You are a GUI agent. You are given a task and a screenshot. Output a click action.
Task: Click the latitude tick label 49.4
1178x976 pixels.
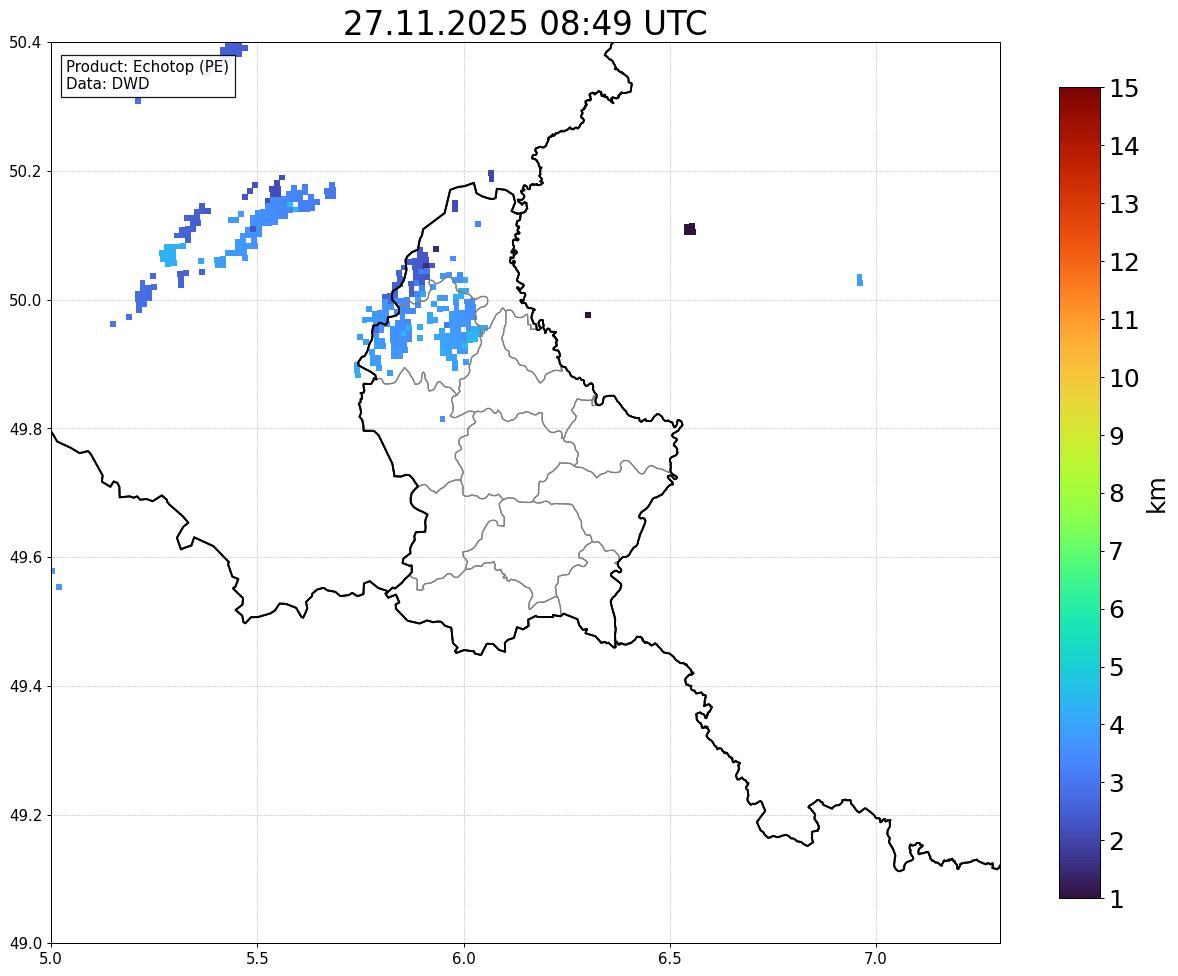pyautogui.click(x=24, y=687)
